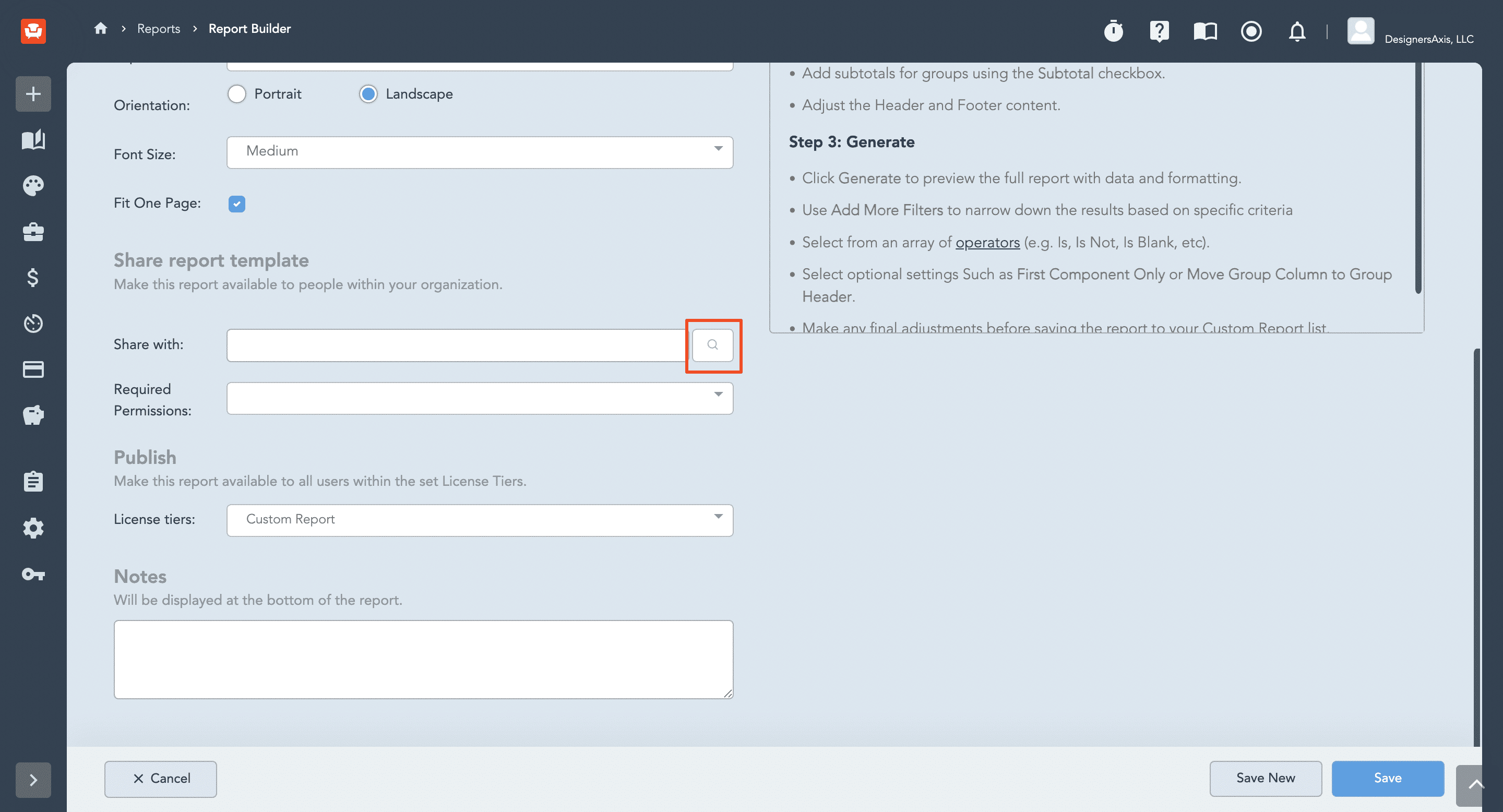Click into the Notes text area
The image size is (1503, 812).
click(424, 659)
